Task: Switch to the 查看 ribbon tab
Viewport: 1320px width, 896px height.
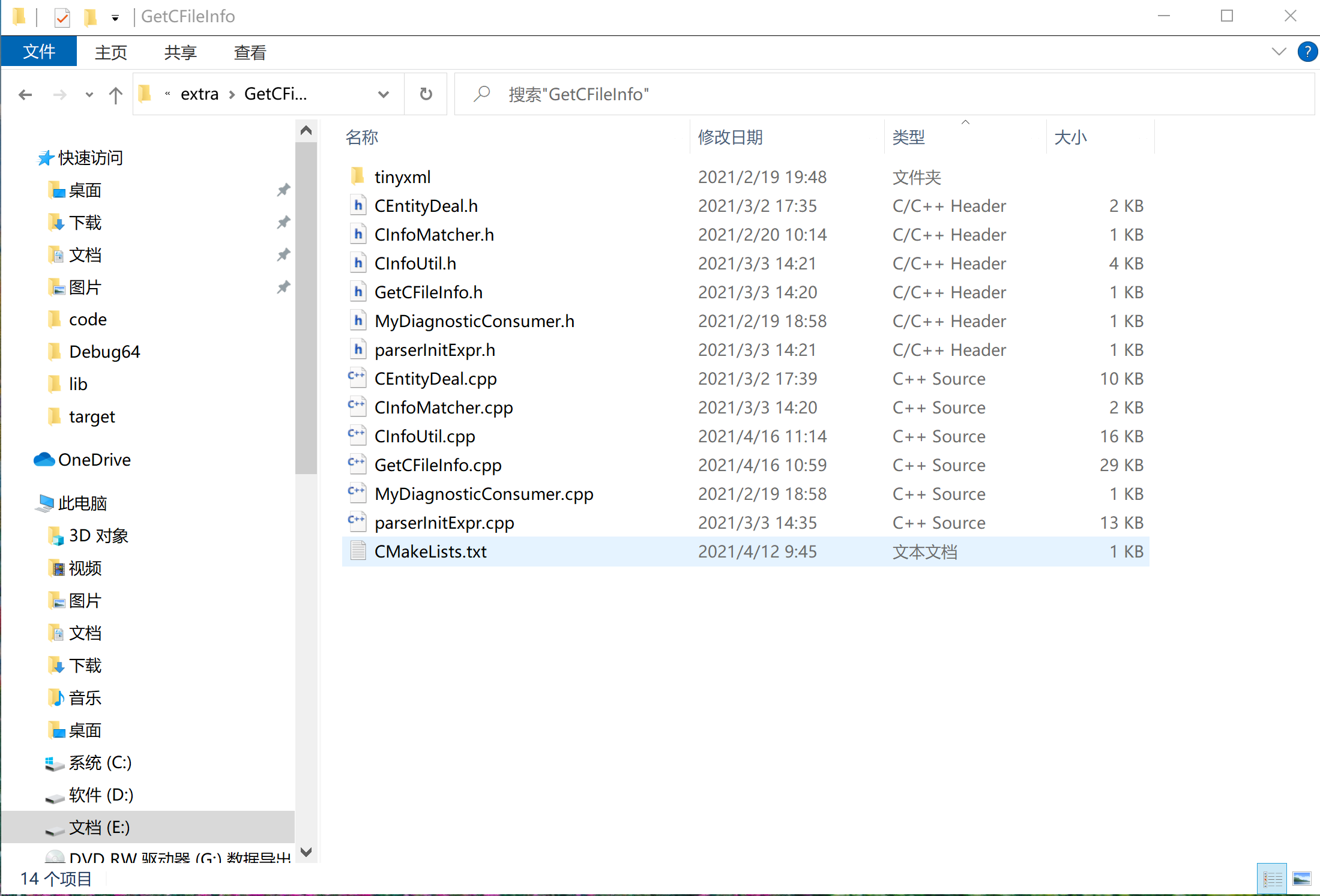Action: pyautogui.click(x=249, y=52)
